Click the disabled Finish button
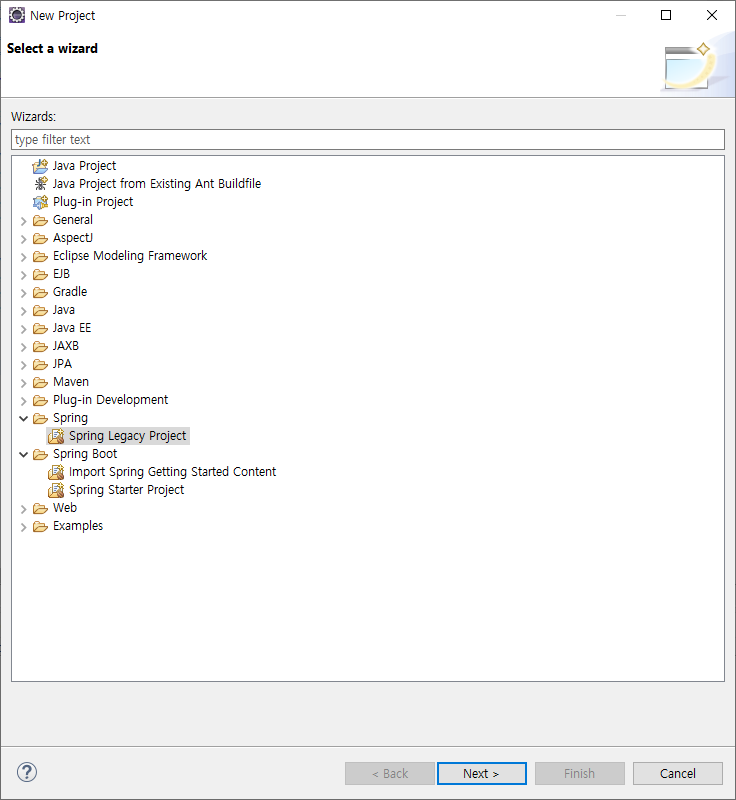The image size is (736, 800). click(x=579, y=773)
